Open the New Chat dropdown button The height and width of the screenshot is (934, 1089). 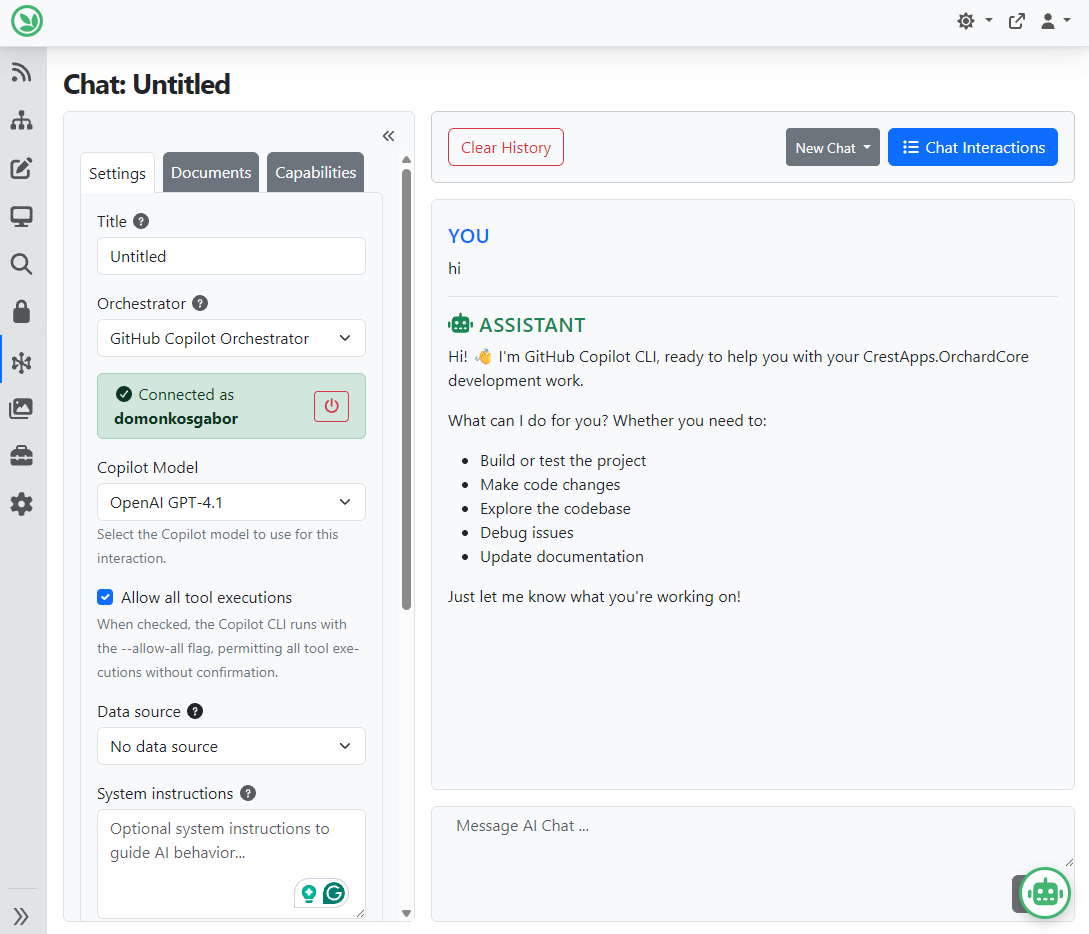coord(833,147)
